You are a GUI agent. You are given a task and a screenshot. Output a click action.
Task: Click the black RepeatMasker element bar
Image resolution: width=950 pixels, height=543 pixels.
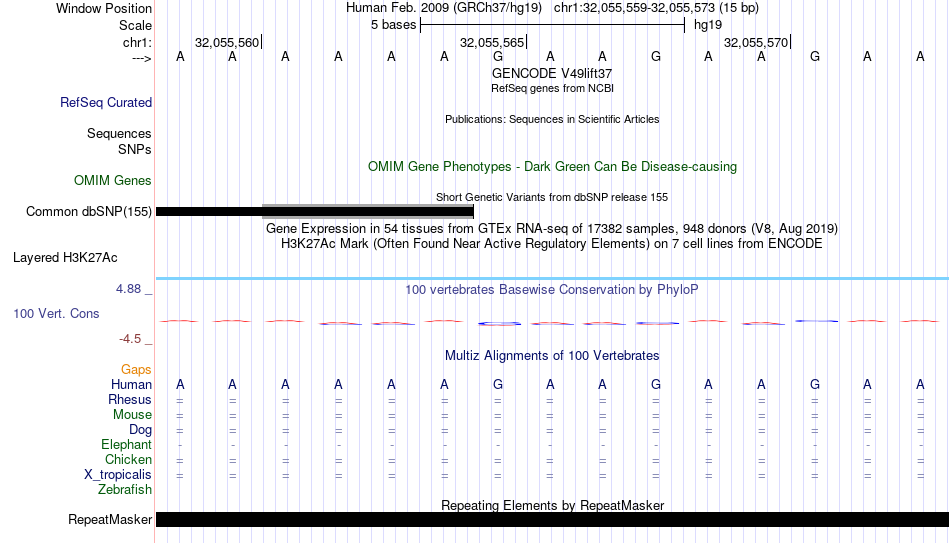(553, 519)
